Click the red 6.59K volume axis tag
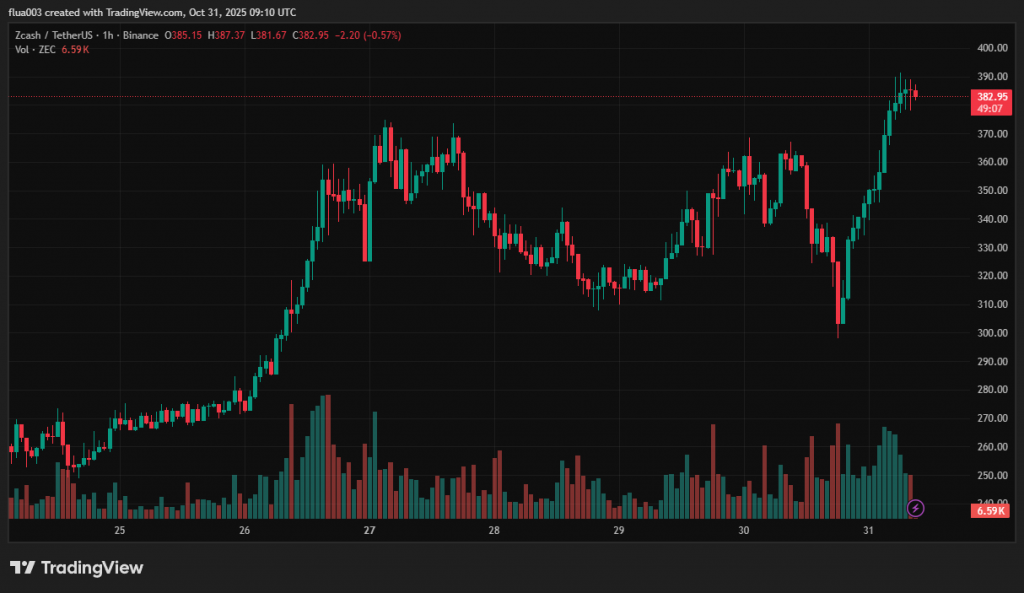1024x593 pixels. [993, 511]
